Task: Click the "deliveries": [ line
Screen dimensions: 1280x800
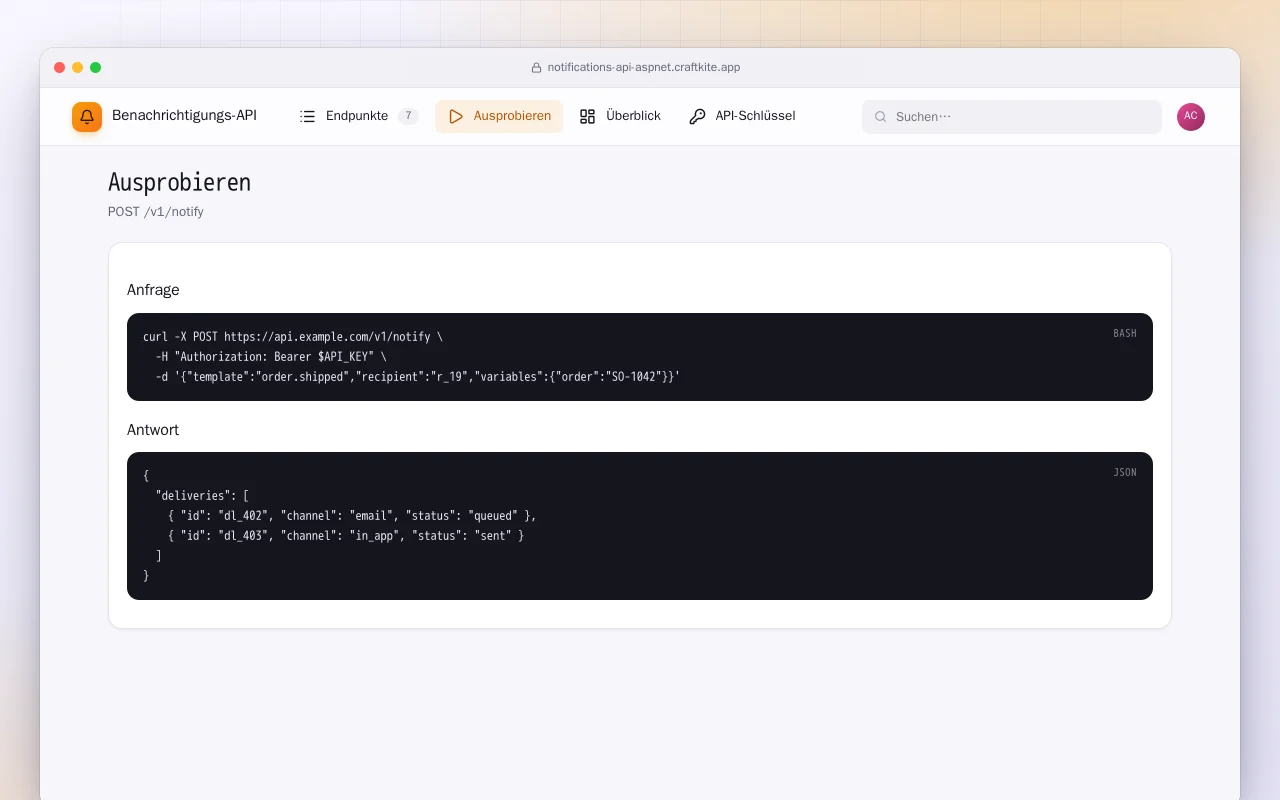Action: (202, 496)
